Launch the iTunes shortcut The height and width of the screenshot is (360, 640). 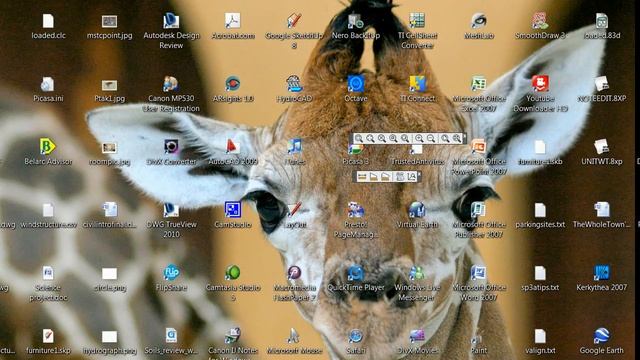pos(294,147)
